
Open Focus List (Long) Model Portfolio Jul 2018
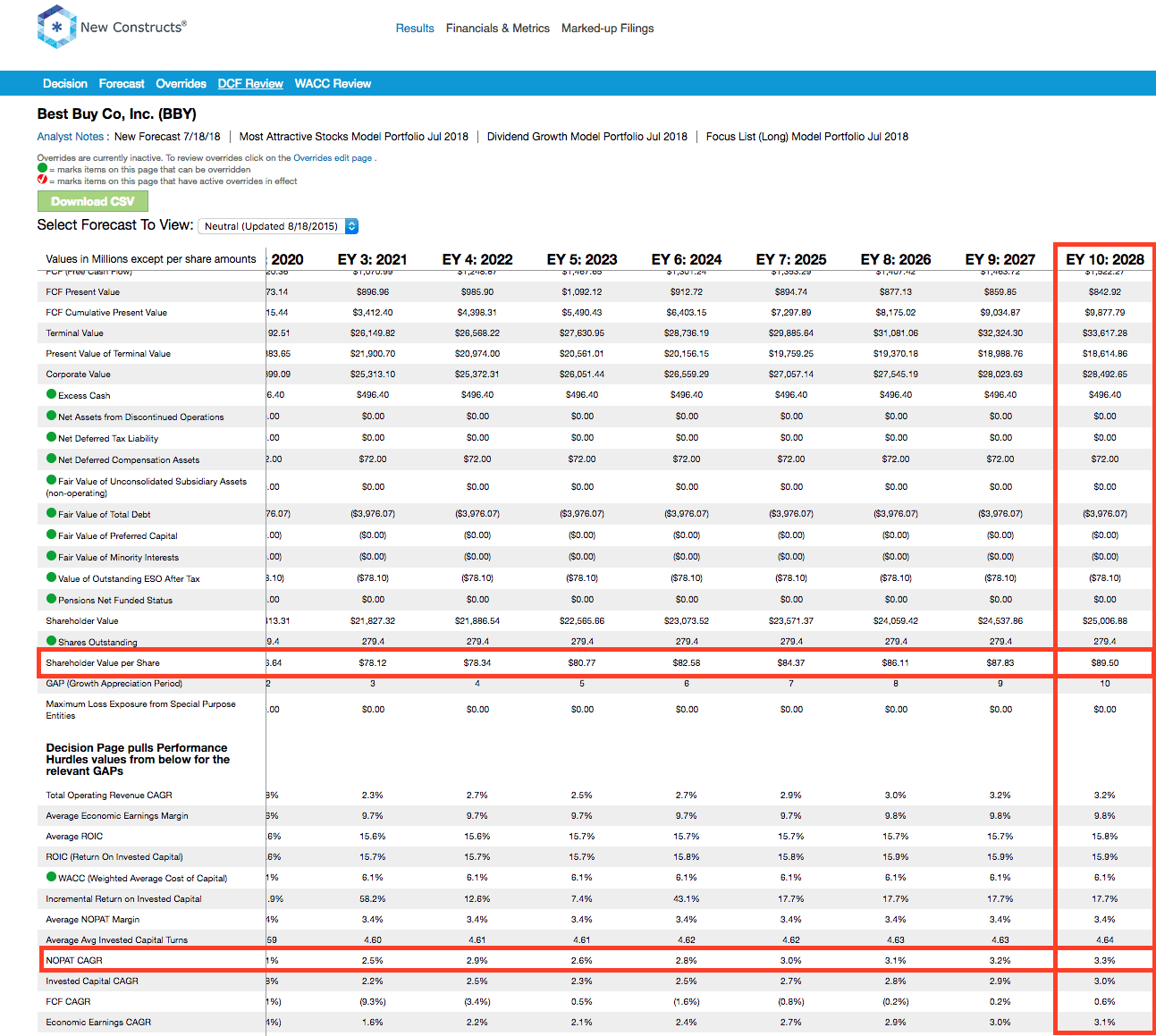pos(807,137)
